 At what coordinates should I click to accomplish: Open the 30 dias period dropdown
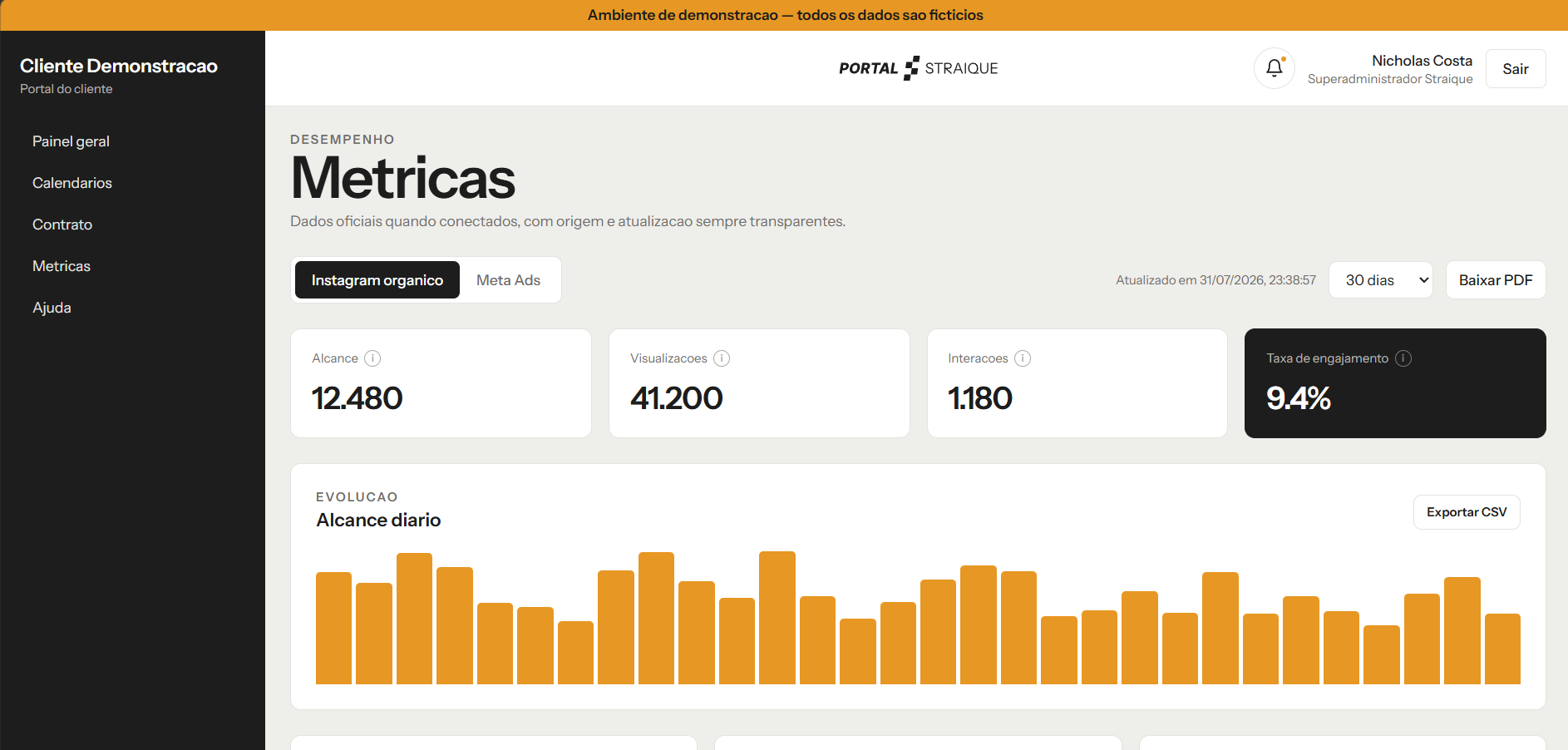(1381, 280)
